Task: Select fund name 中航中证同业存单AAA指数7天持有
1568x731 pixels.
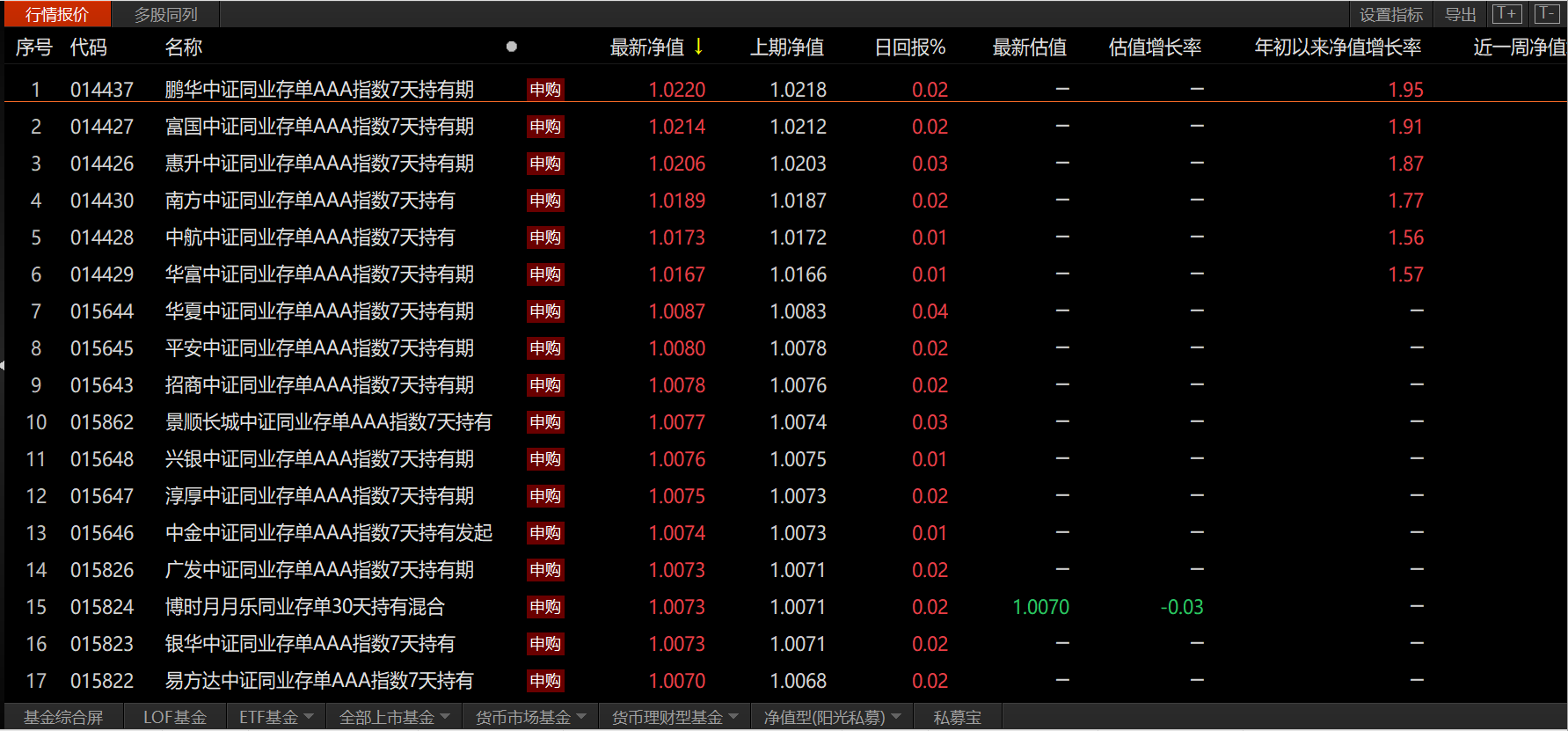Action: [310, 238]
